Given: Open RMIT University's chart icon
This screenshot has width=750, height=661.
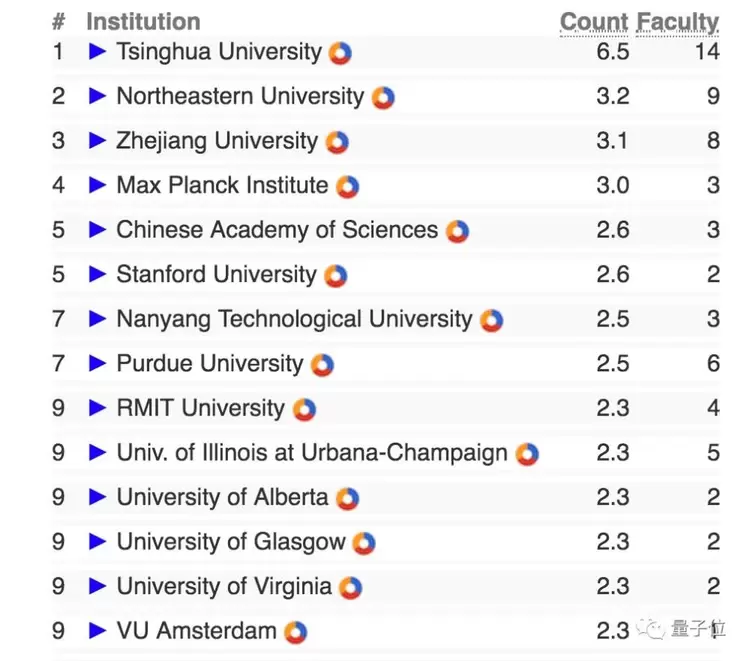Looking at the screenshot, I should 304,409.
